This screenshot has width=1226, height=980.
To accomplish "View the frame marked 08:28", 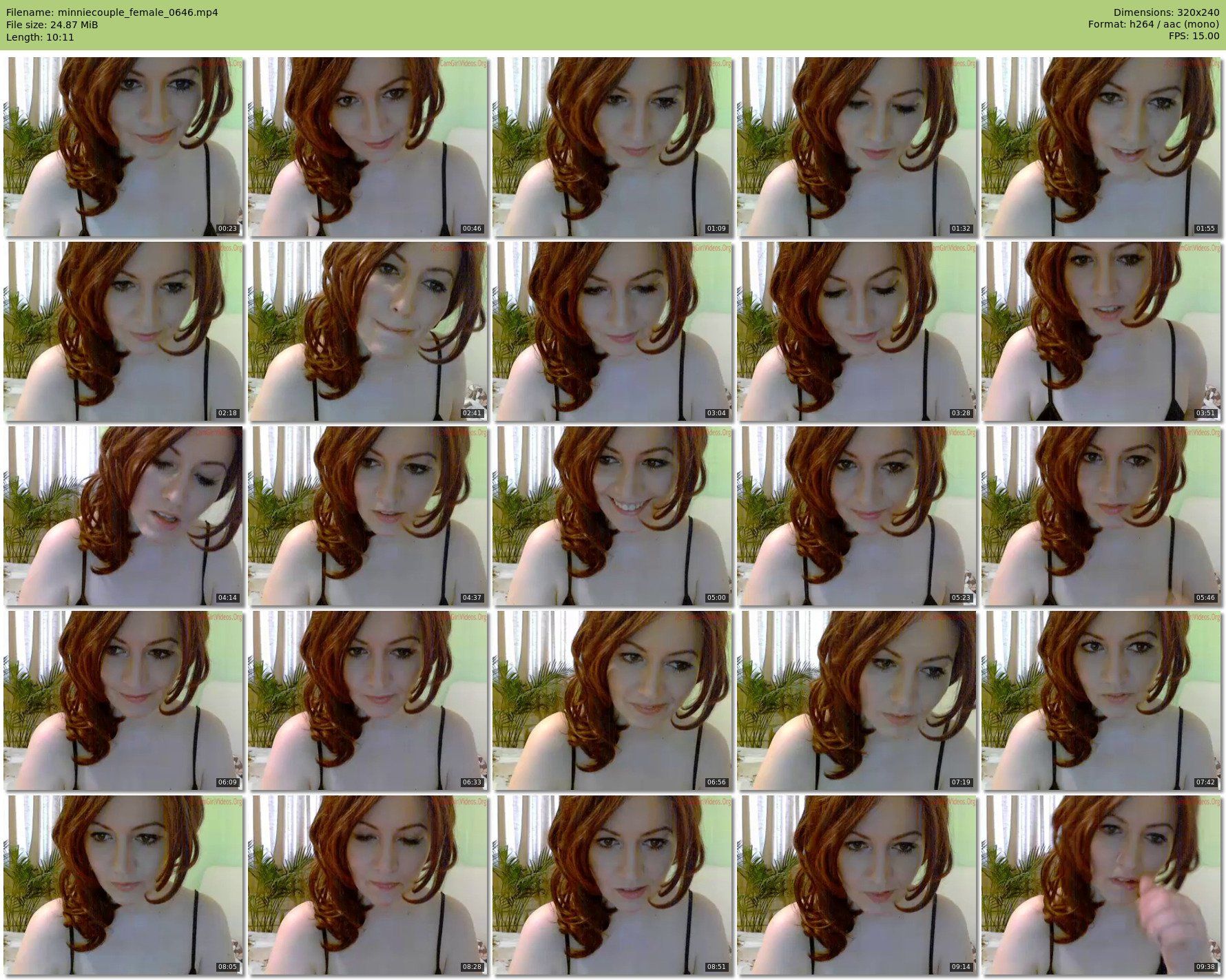I will [x=368, y=885].
